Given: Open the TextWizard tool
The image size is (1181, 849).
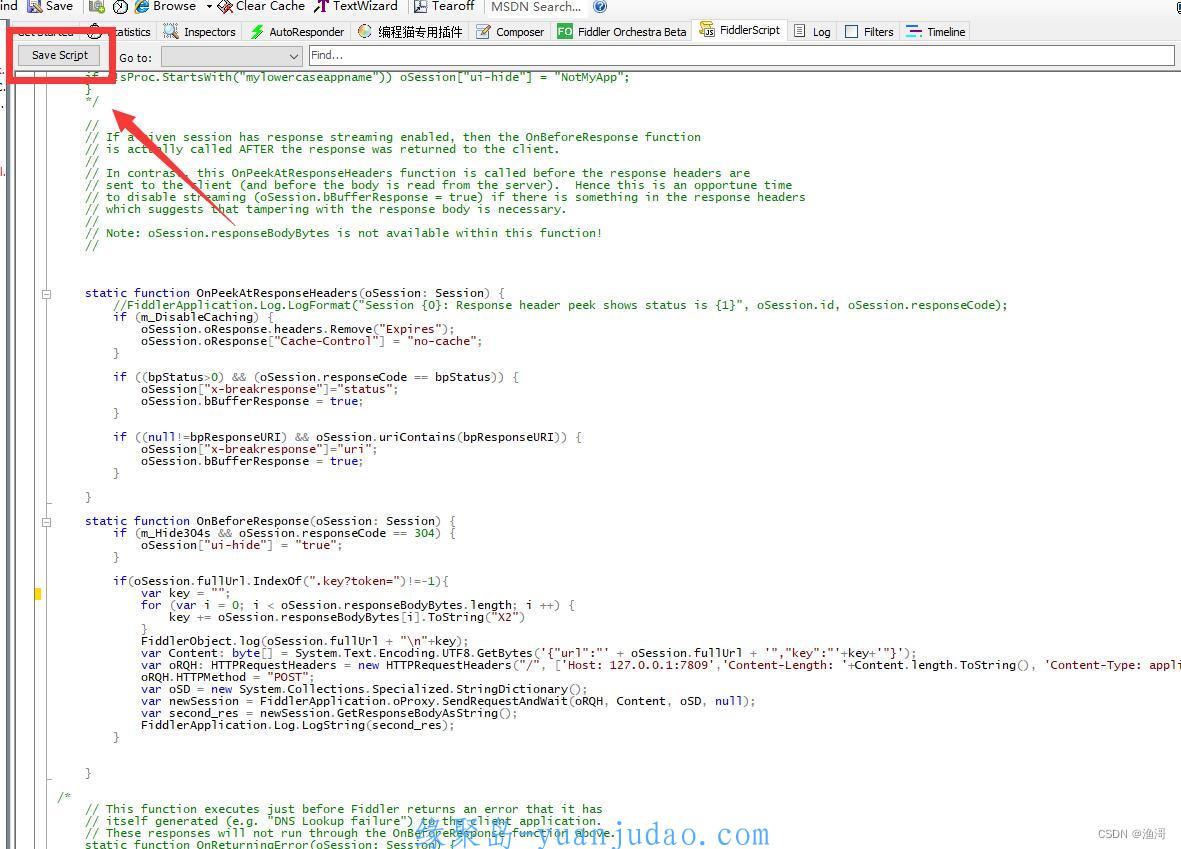Looking at the screenshot, I should point(356,6).
